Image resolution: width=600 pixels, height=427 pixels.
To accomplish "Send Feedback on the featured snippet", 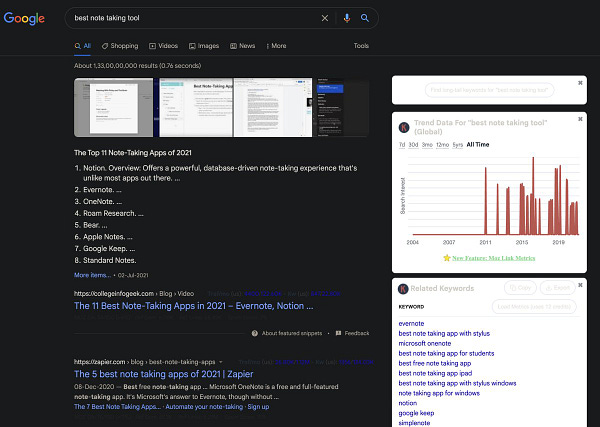I will pos(353,333).
